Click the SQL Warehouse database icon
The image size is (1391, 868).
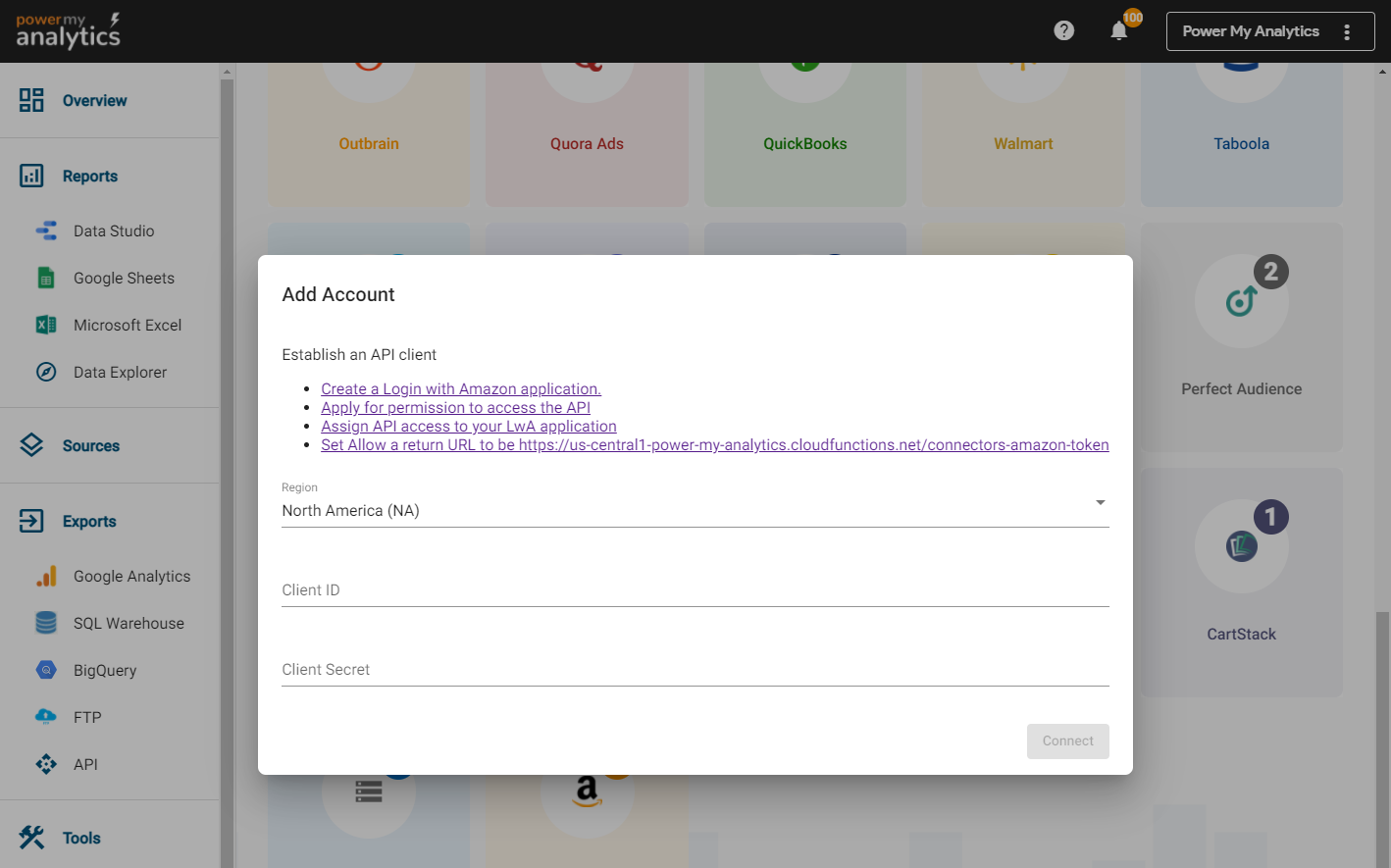[46, 624]
